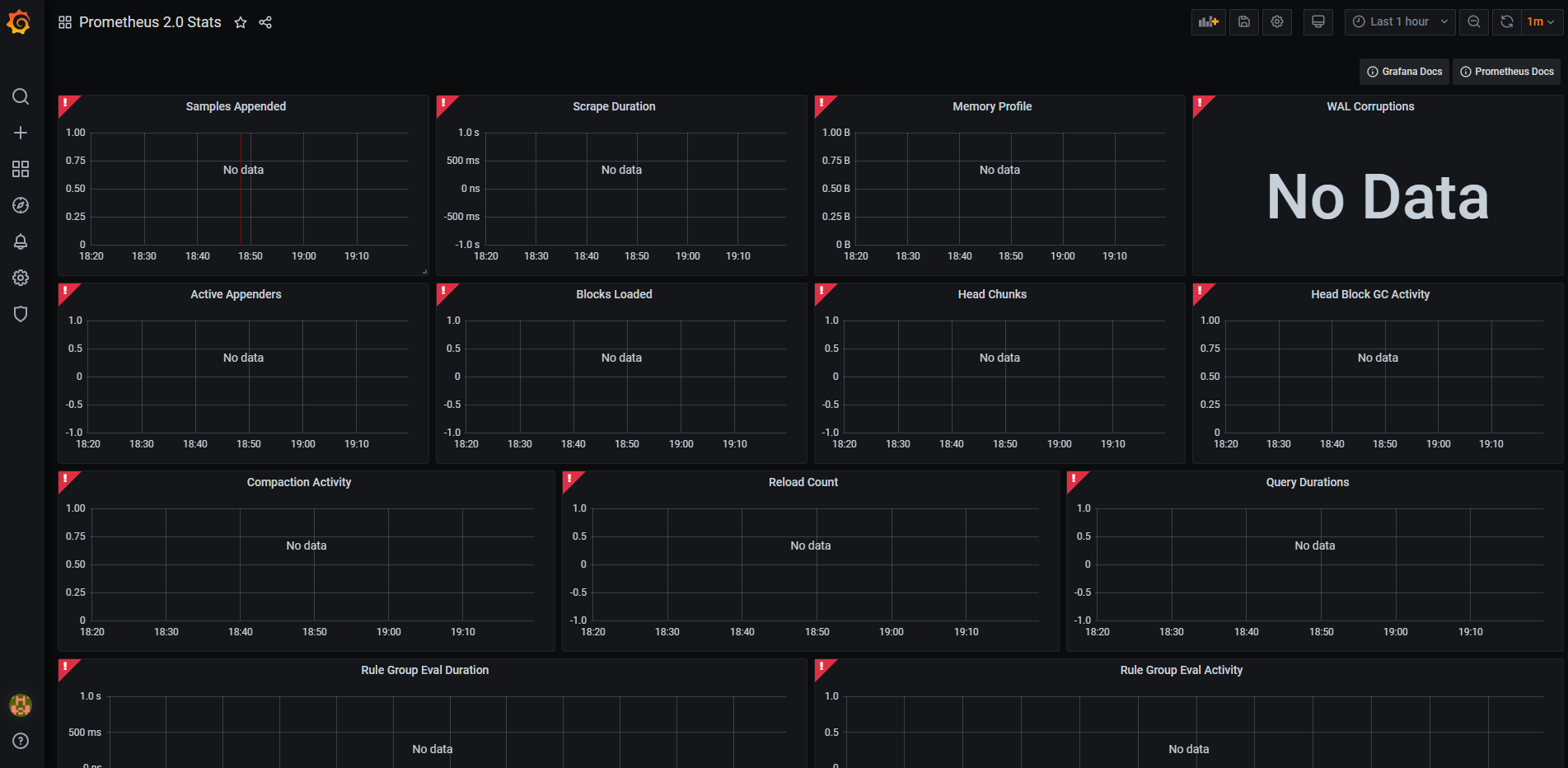1568x768 pixels.
Task: Click the Grafana logo home icon
Action: pyautogui.click(x=19, y=22)
